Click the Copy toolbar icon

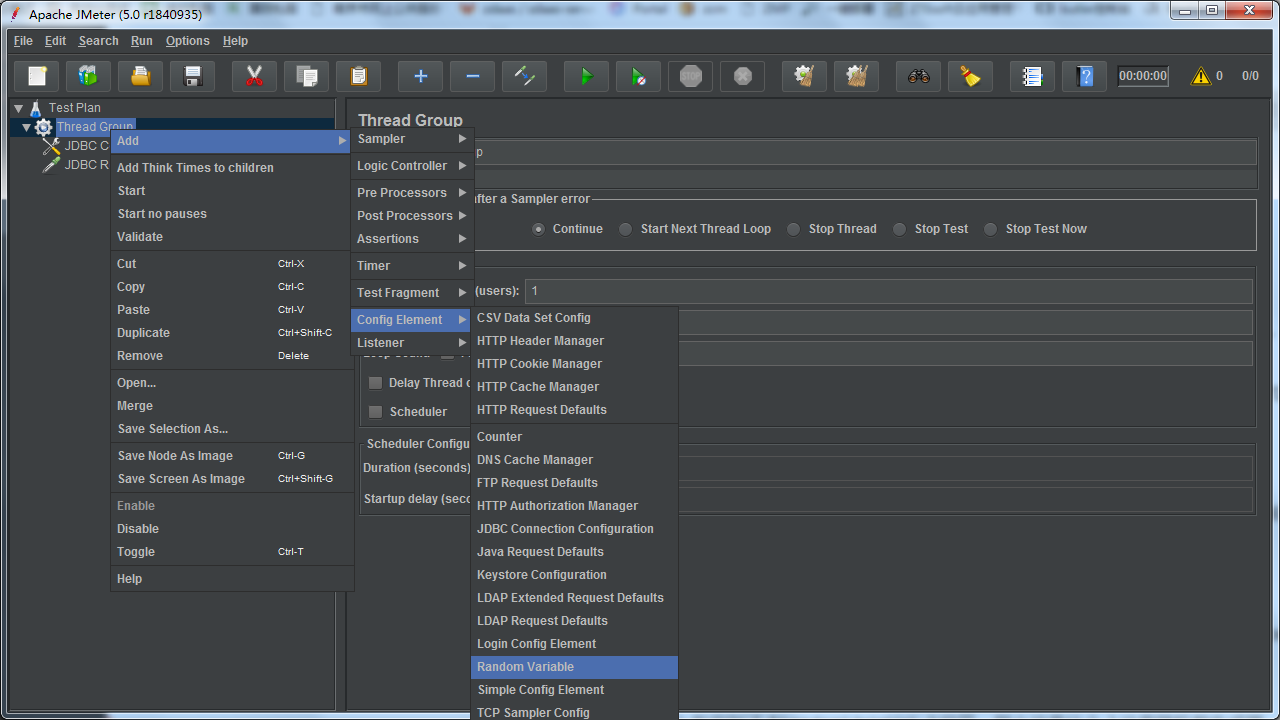click(306, 76)
